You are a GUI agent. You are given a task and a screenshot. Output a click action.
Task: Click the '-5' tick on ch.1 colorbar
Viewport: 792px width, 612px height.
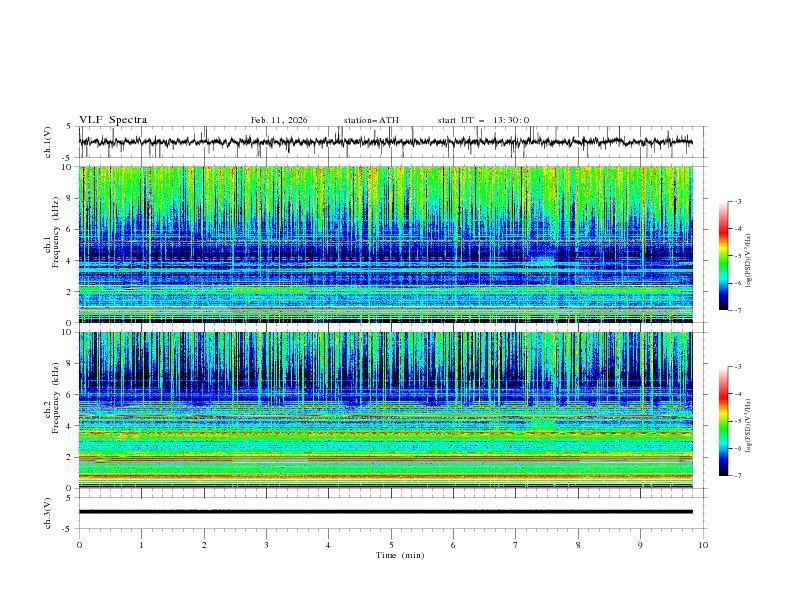[737, 256]
